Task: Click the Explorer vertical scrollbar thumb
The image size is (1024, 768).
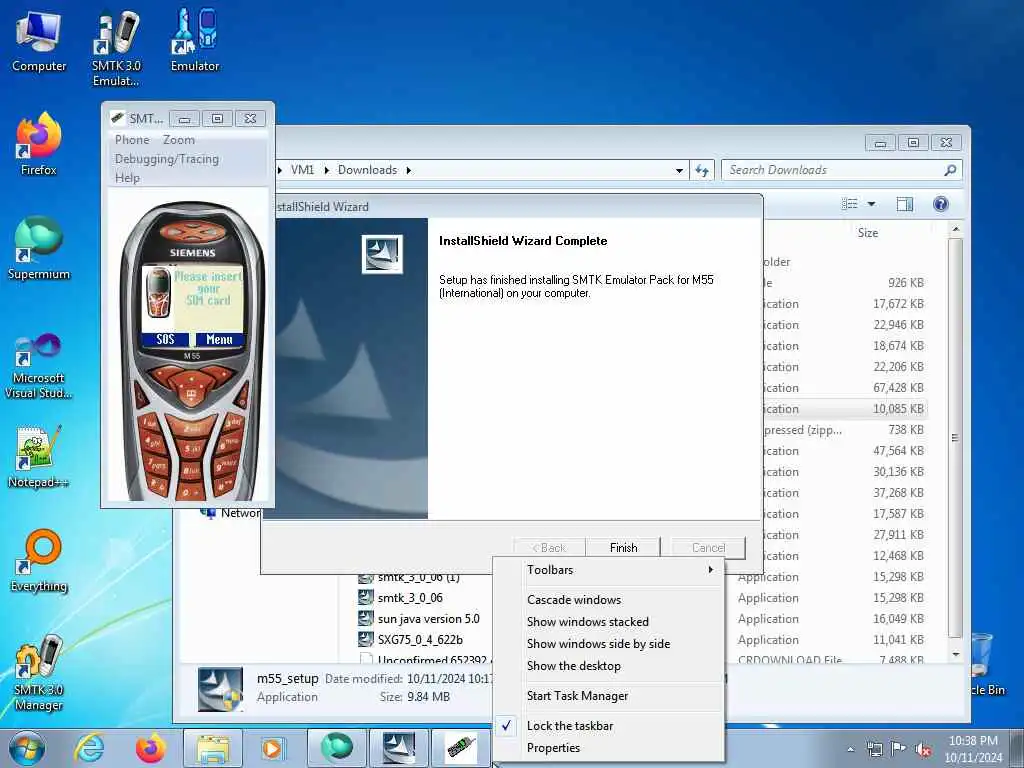Action: (x=955, y=437)
